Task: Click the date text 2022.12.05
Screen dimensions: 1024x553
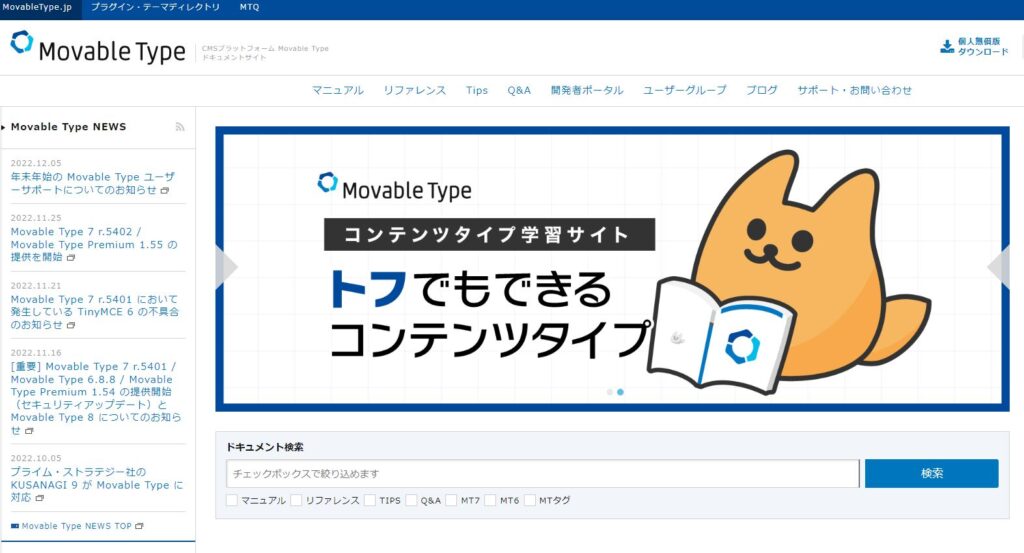Action: pyautogui.click(x=36, y=163)
